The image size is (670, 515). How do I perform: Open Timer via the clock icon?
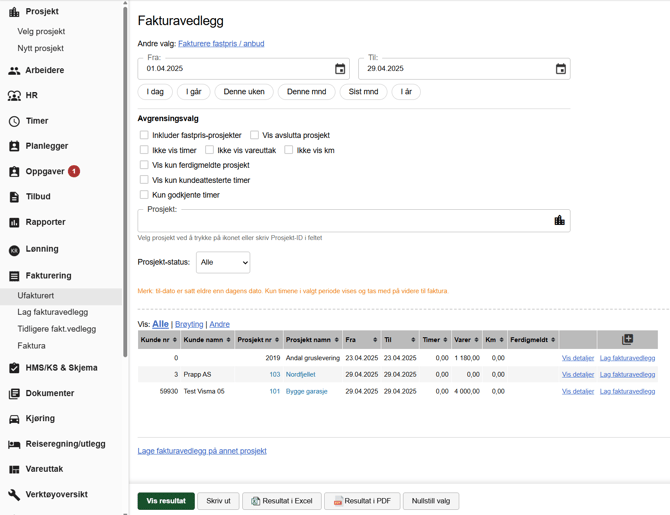14,121
